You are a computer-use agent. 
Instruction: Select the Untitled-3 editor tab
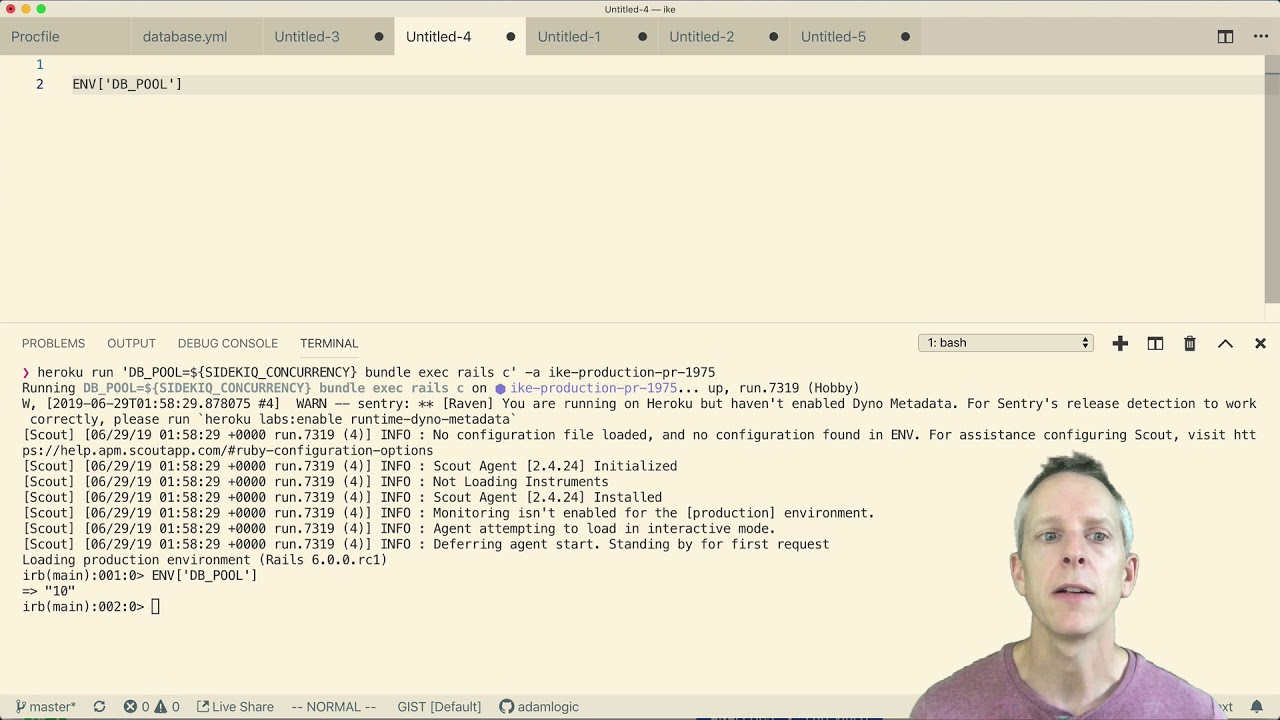pos(307,37)
